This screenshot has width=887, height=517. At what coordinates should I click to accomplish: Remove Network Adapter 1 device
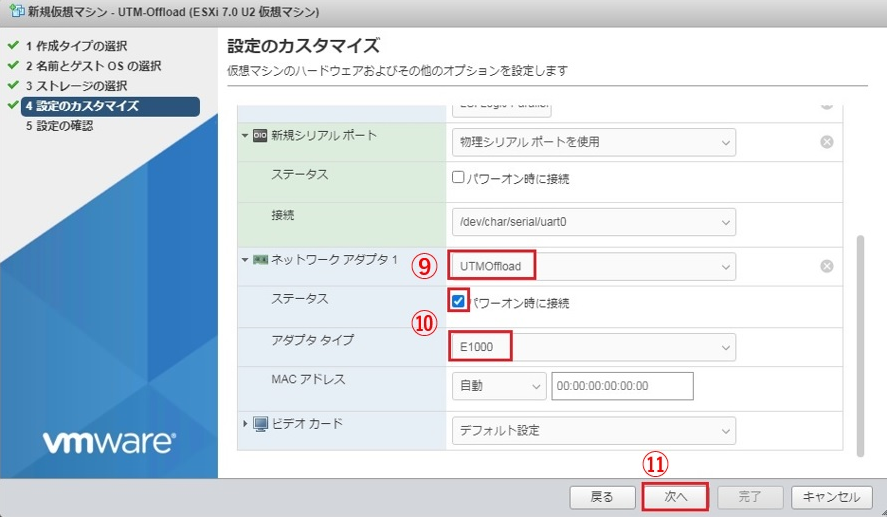tap(827, 266)
